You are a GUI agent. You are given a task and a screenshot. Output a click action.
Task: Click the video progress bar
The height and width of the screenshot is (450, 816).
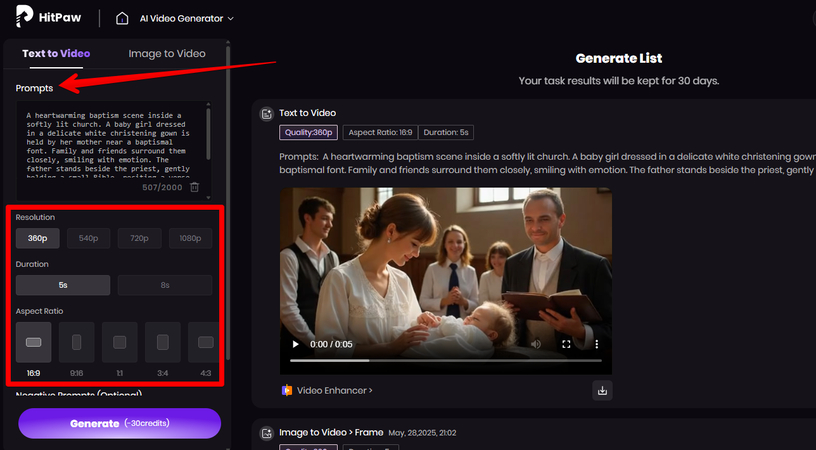445,360
